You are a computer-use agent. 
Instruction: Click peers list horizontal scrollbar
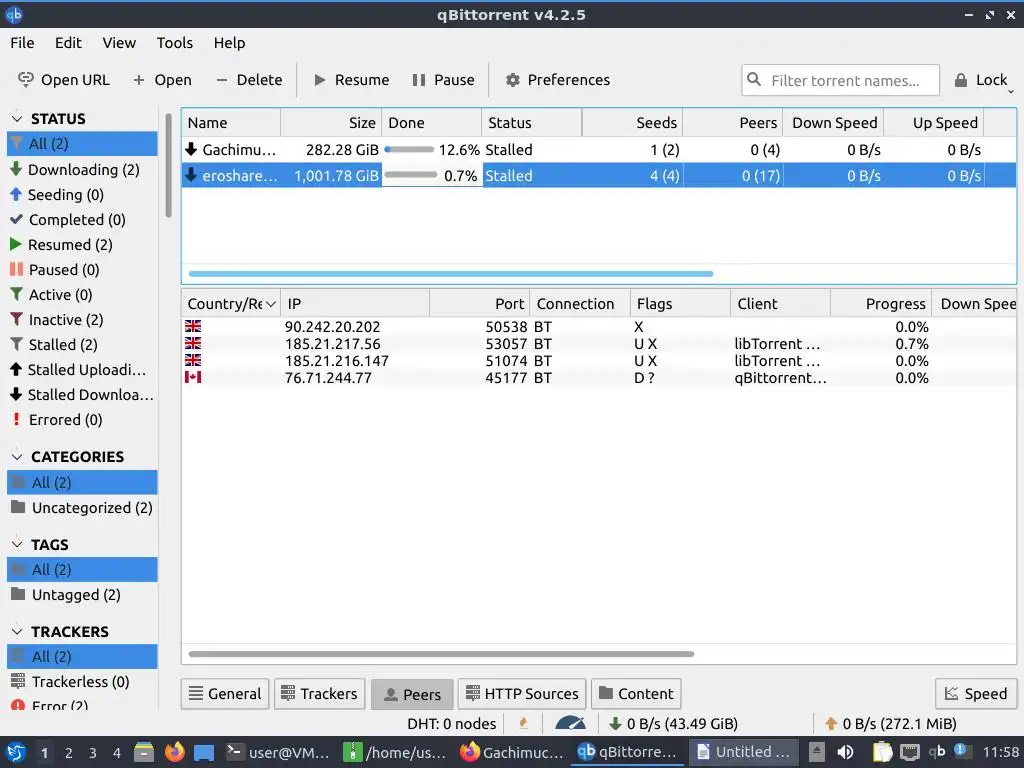[441, 654]
